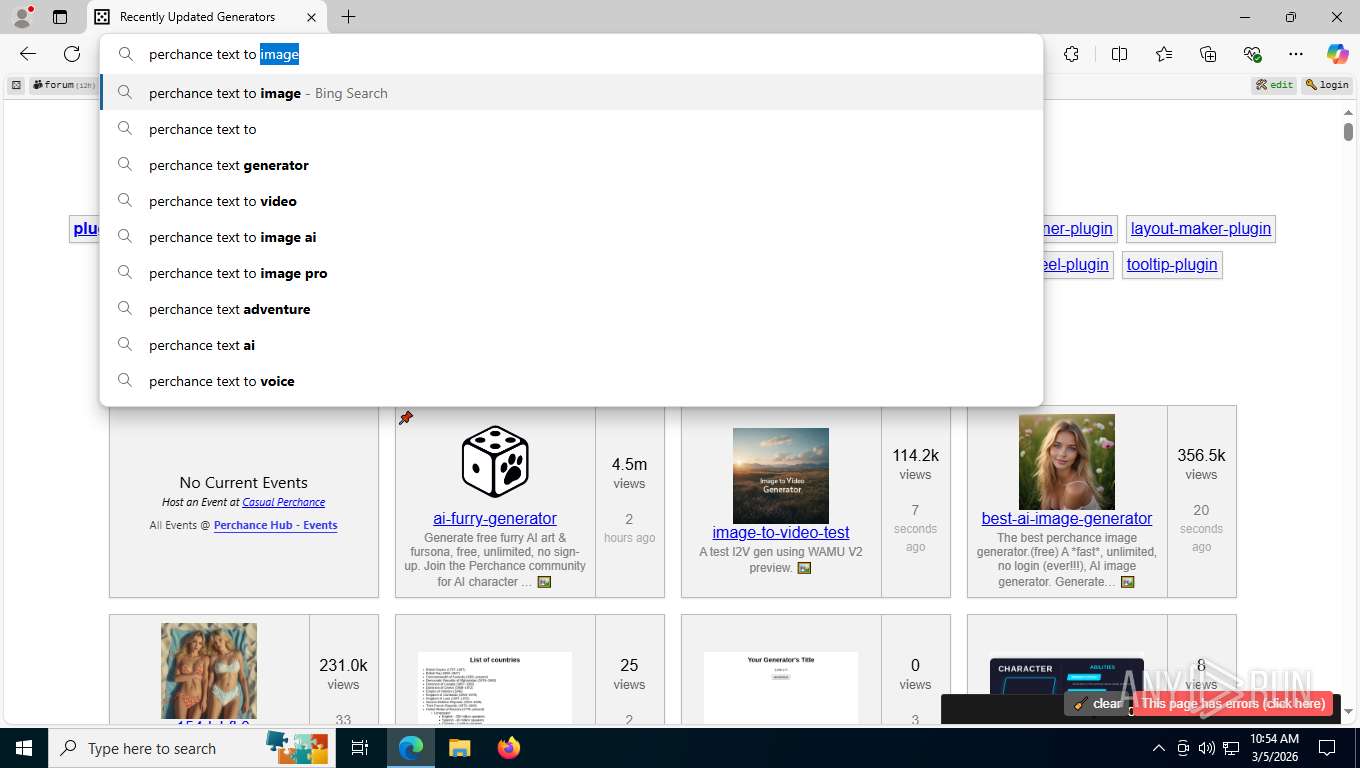
Task: Click the vertical scrollbar thumb
Action: (x=1348, y=131)
